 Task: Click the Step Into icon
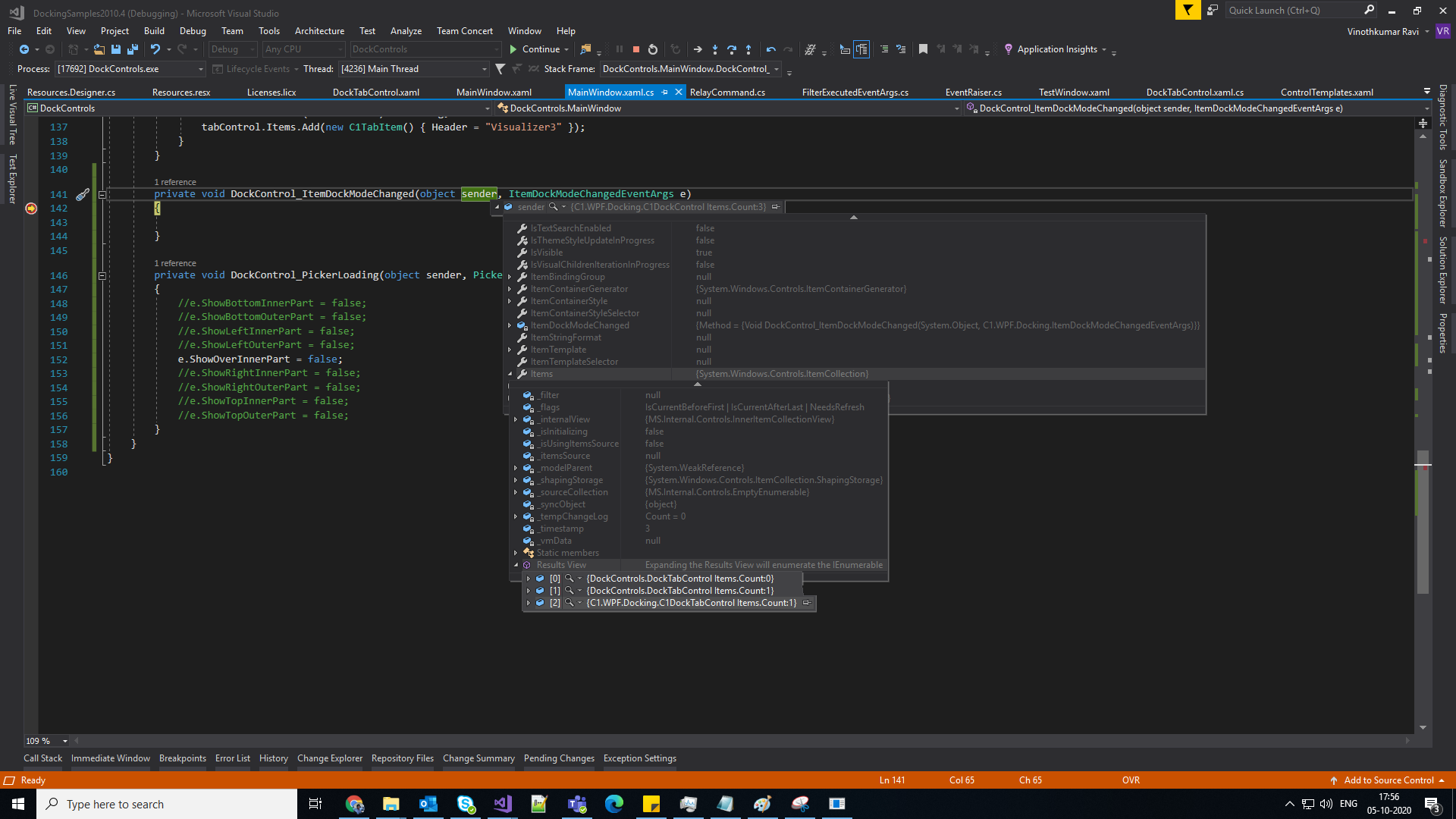pyautogui.click(x=715, y=49)
